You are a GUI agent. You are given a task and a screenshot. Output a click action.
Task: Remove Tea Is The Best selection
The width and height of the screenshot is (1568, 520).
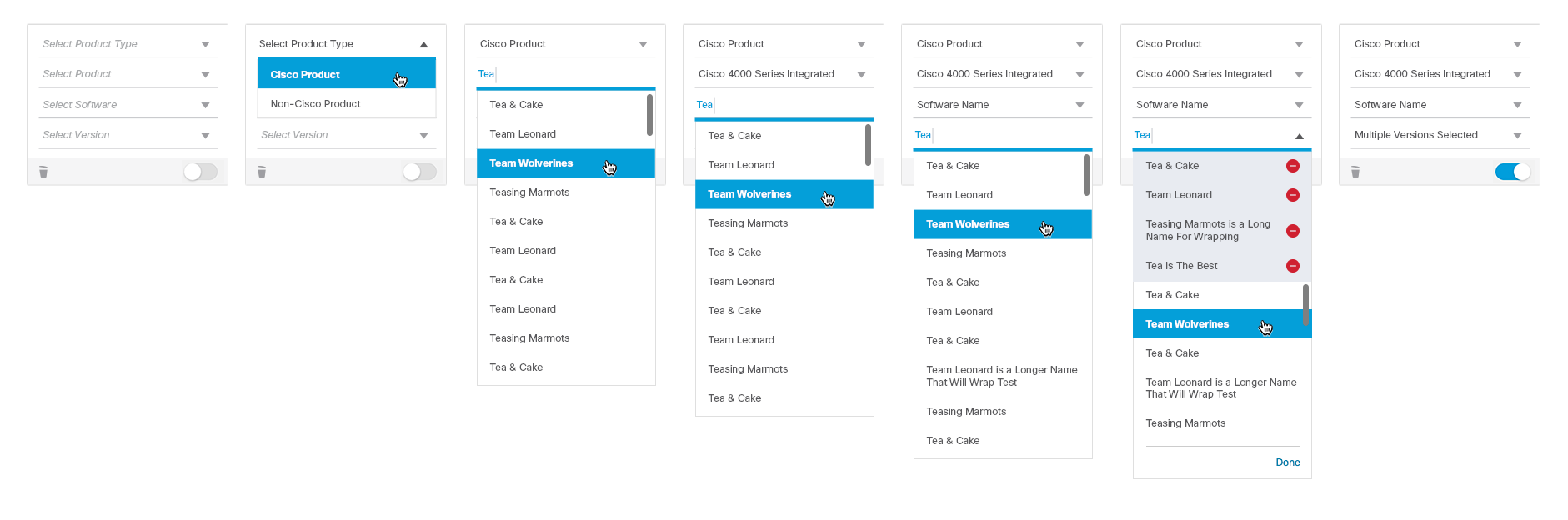tap(1292, 266)
